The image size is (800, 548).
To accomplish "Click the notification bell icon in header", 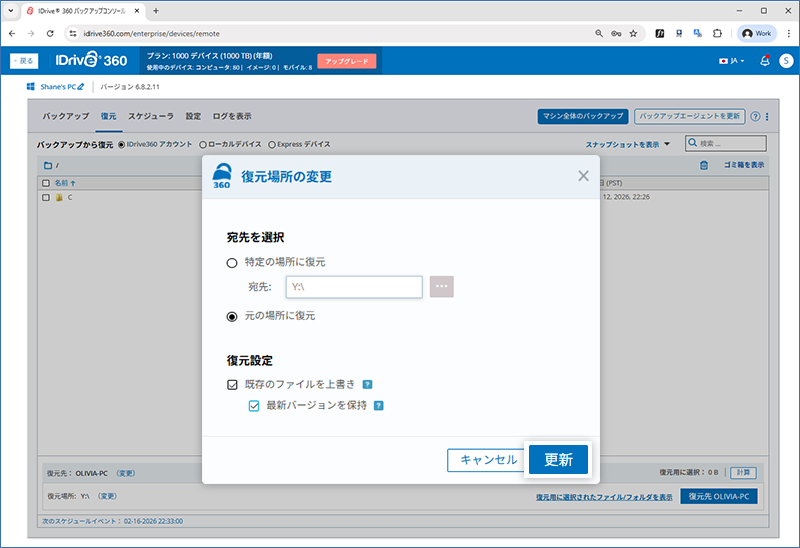I will click(x=765, y=61).
